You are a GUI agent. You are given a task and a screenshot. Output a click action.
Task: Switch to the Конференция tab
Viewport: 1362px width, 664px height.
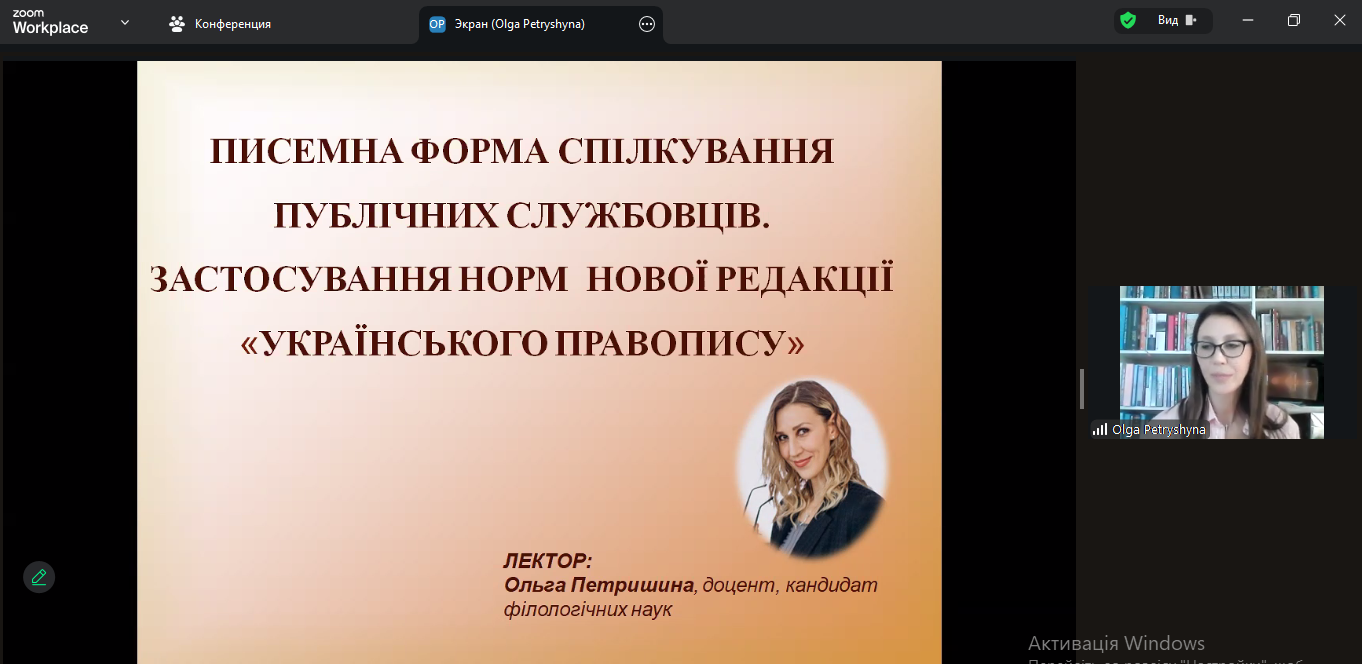232,23
